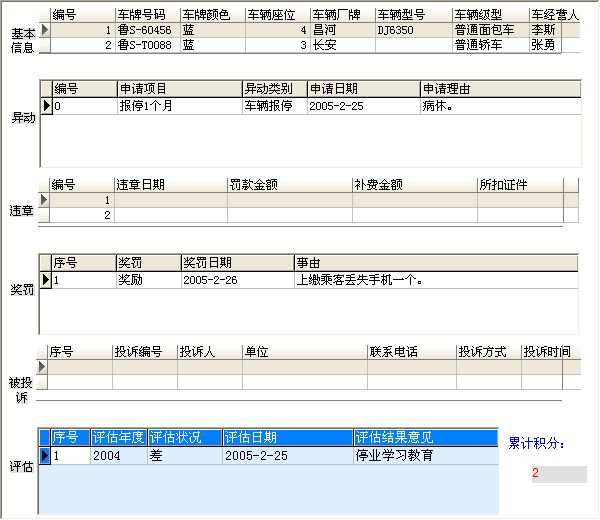Image resolution: width=600 pixels, height=520 pixels.
Task: Select reason cell 病休。
Action: point(501,106)
